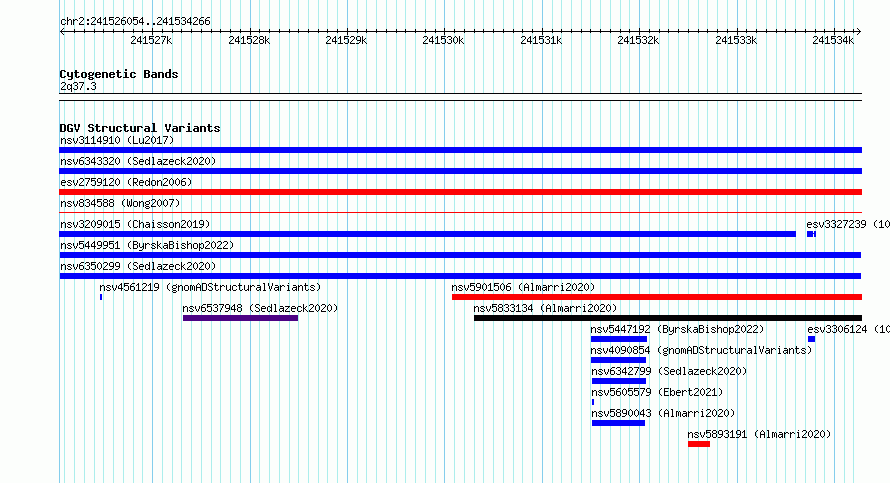890x483 pixels.
Task: Click the DGV Structural Variants track title
Action: point(140,128)
